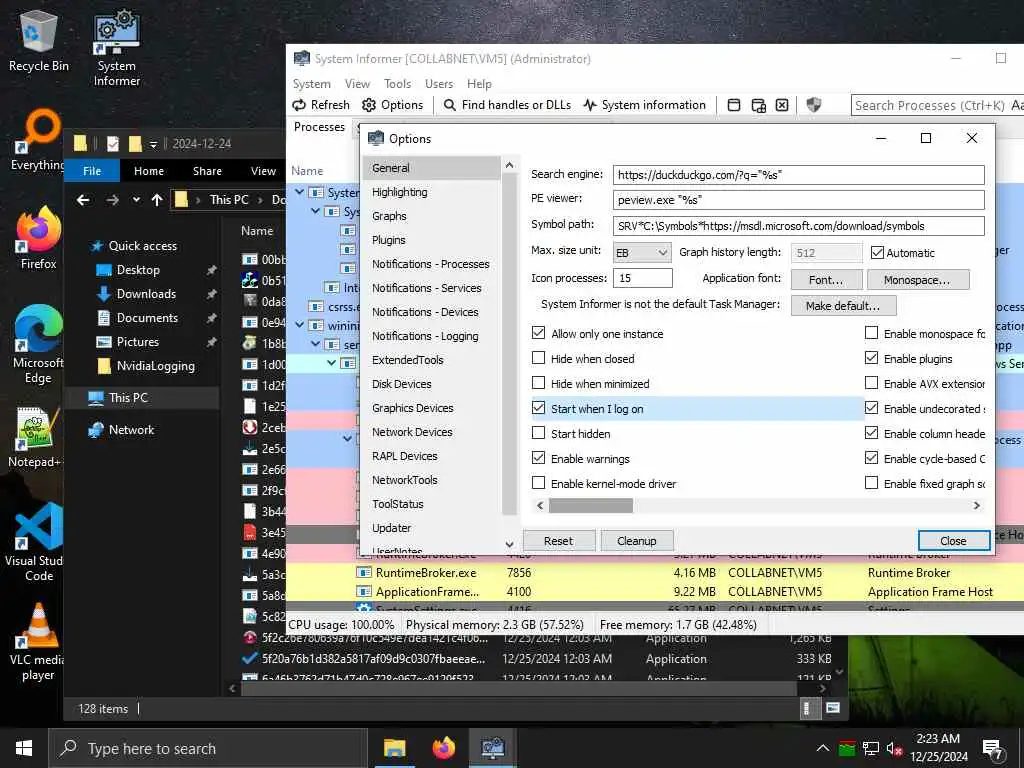Launch Firefox from the desktop
Image resolution: width=1024 pixels, height=768 pixels.
click(x=39, y=238)
